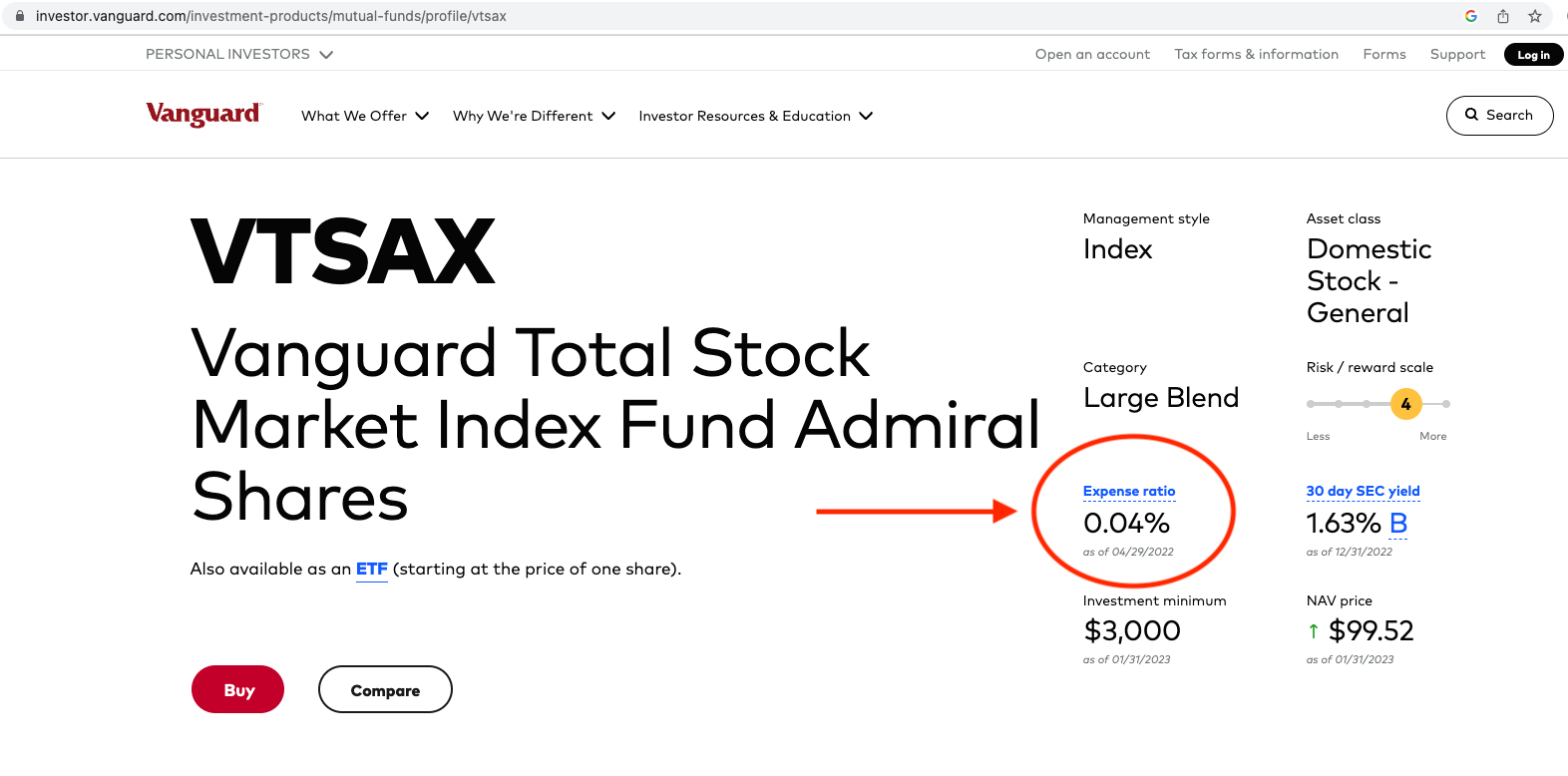Click the Open an account link

pyautogui.click(x=1092, y=54)
